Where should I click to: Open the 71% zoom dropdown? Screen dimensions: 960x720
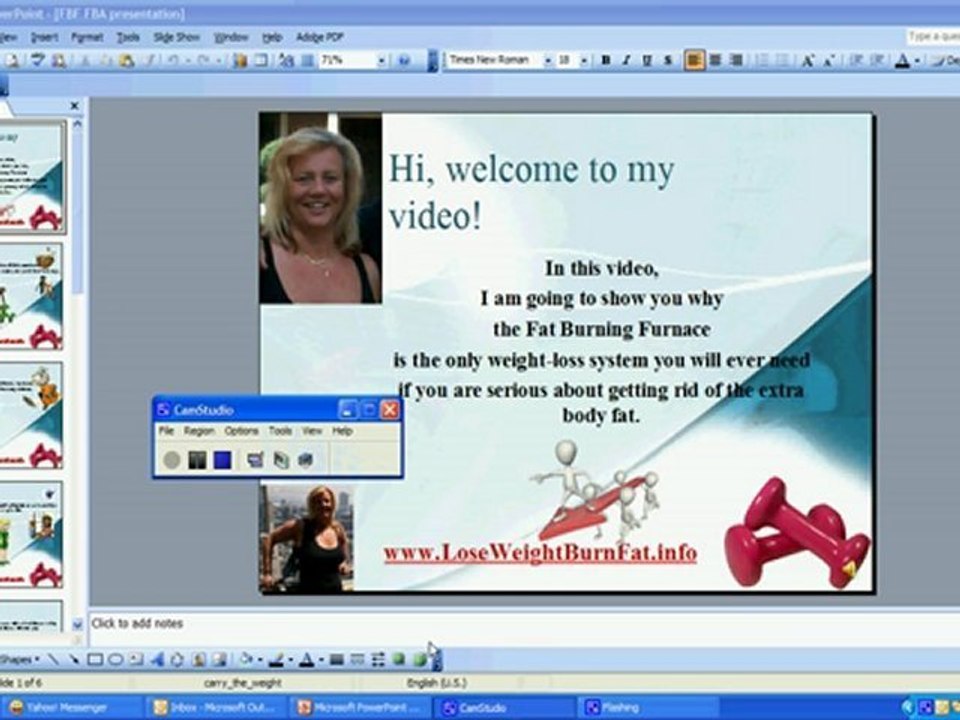click(381, 60)
